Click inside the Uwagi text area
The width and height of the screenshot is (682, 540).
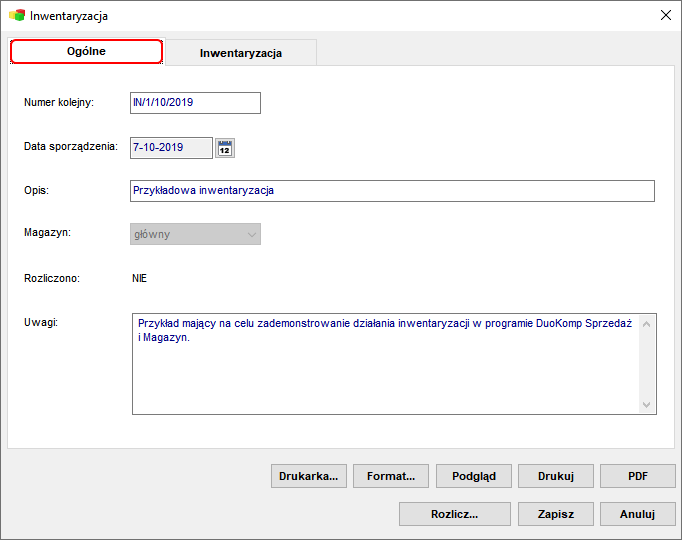[x=385, y=364]
